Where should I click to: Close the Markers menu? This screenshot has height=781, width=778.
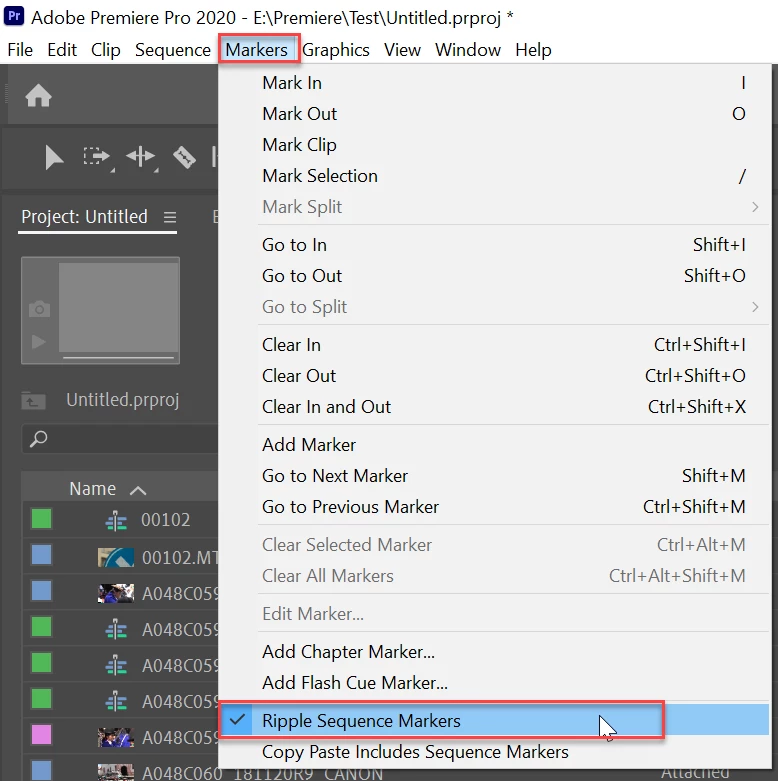tap(257, 50)
